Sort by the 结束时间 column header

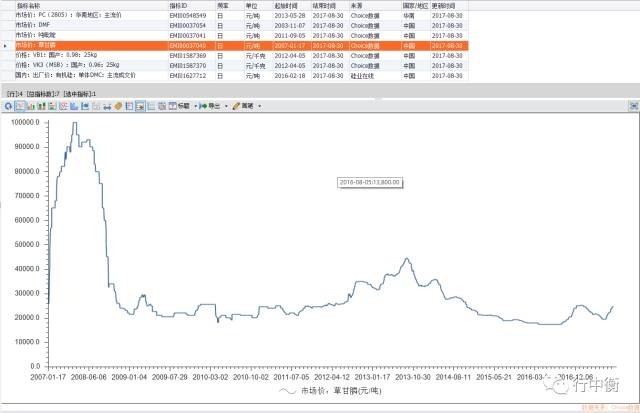pos(330,6)
